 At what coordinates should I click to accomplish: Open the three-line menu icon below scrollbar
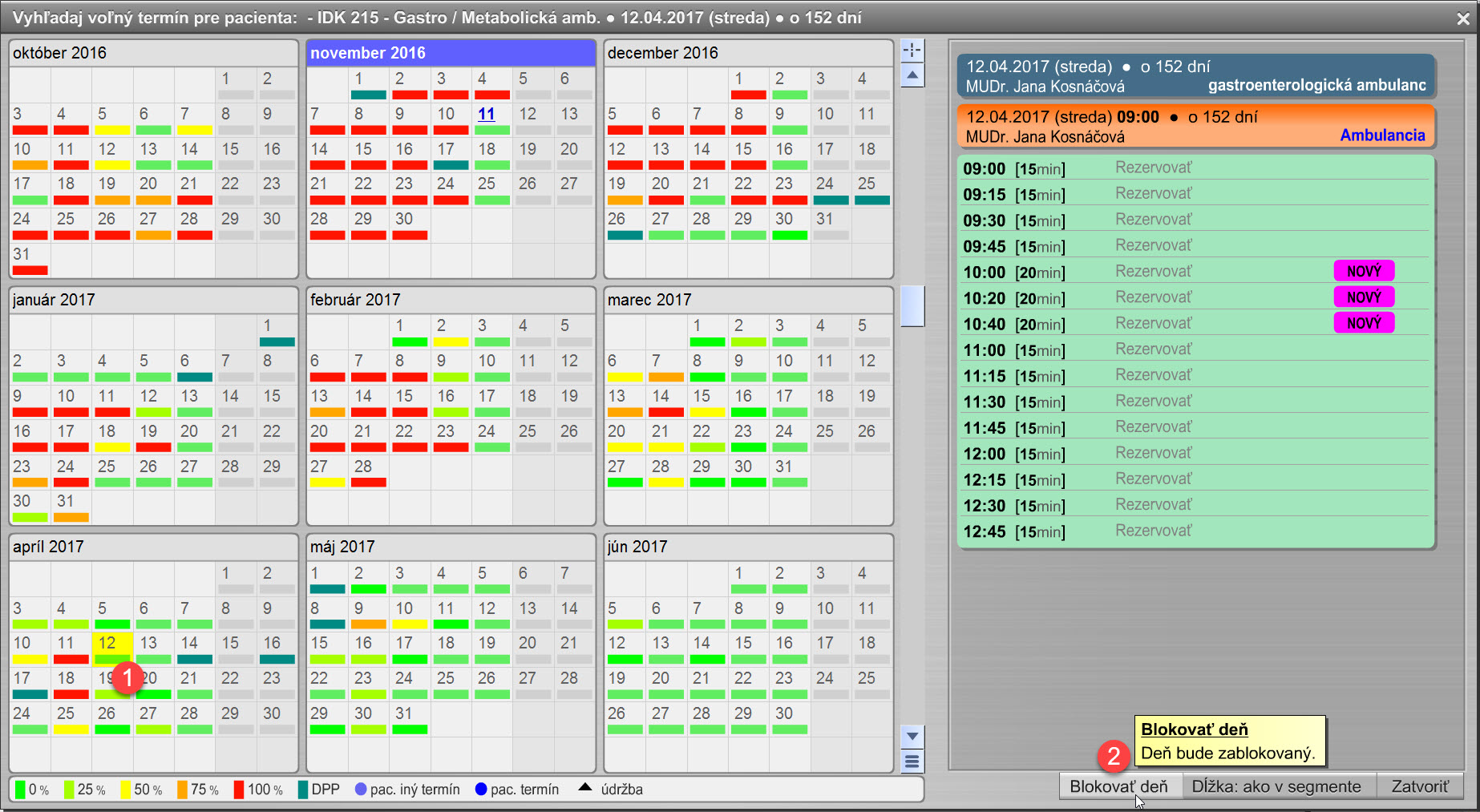coord(912,762)
